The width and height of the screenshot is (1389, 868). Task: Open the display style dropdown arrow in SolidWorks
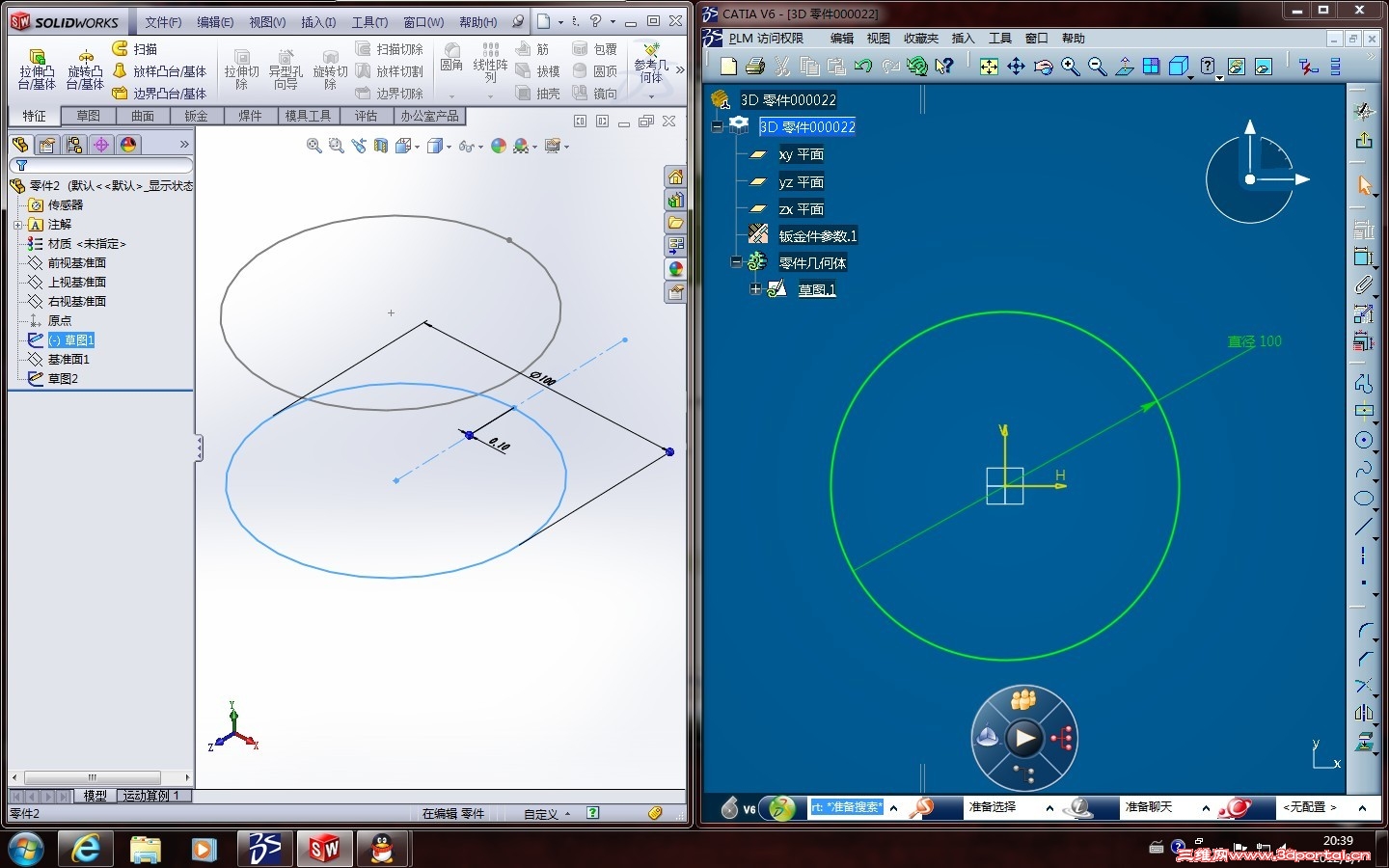tap(449, 147)
